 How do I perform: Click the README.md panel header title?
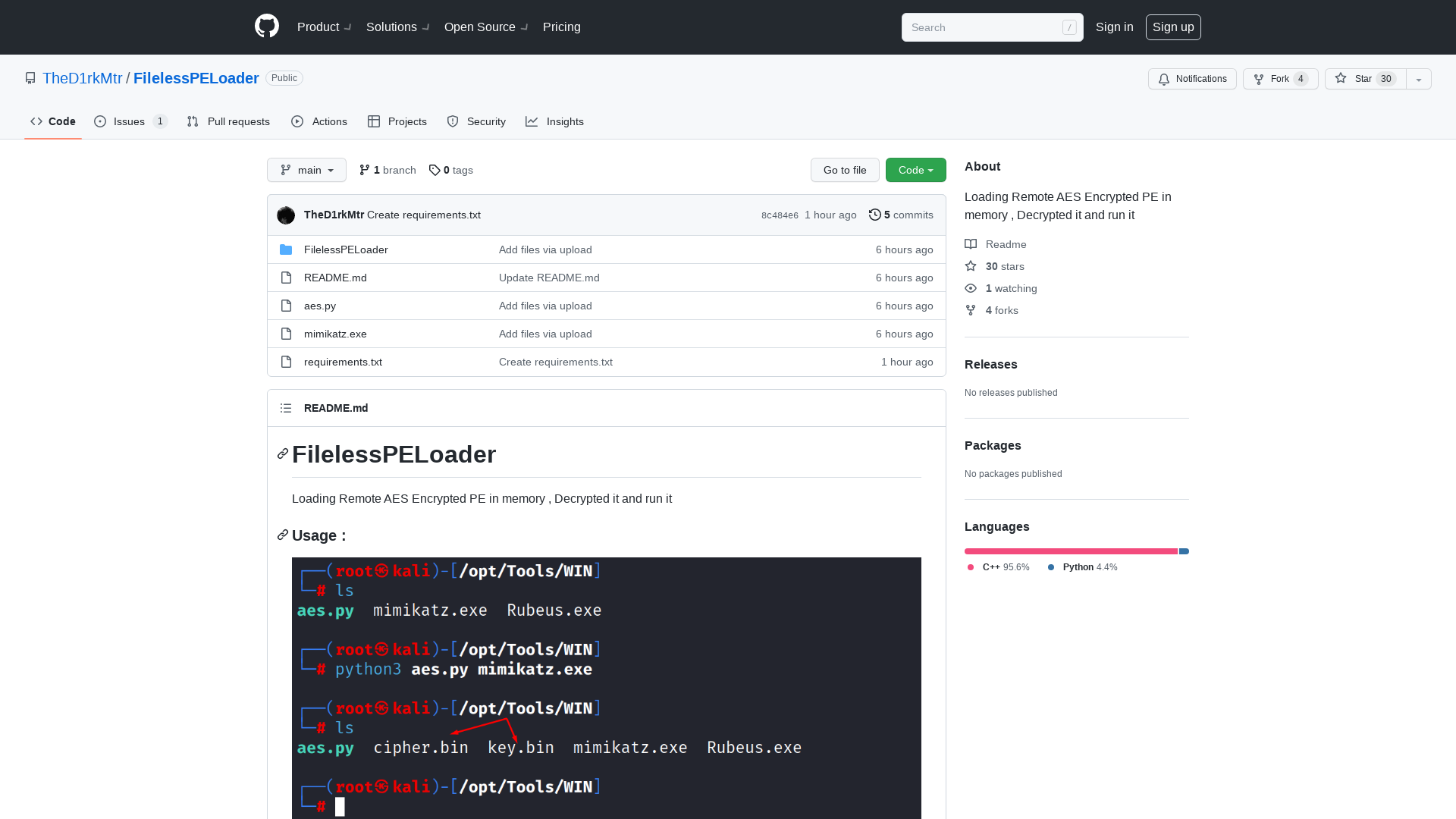(x=336, y=408)
